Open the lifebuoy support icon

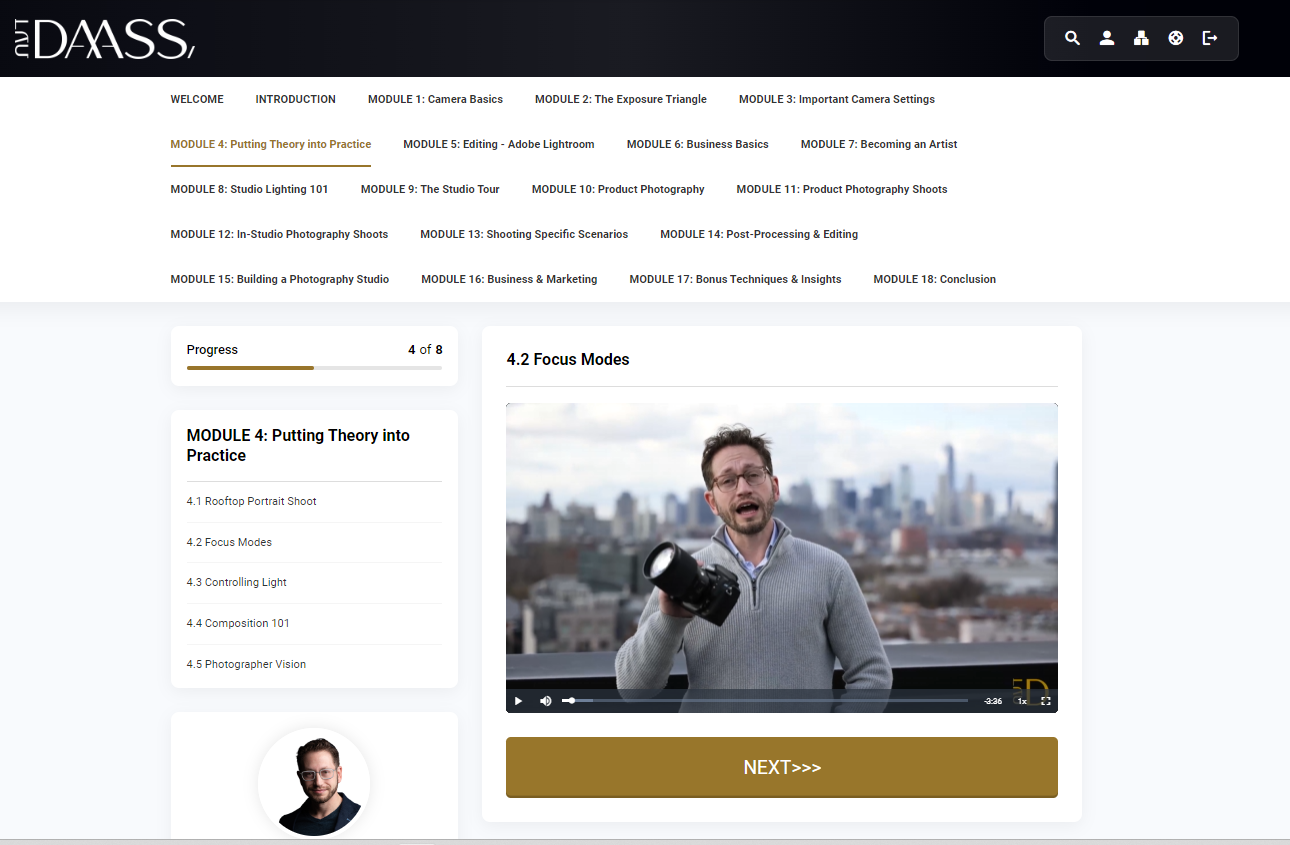click(x=1176, y=38)
